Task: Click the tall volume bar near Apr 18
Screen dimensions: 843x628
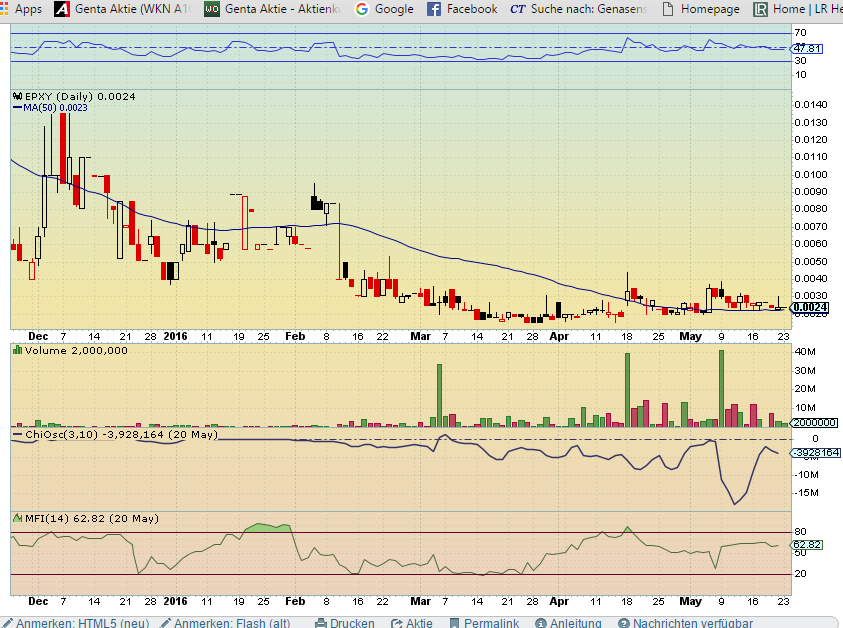Action: click(x=627, y=390)
